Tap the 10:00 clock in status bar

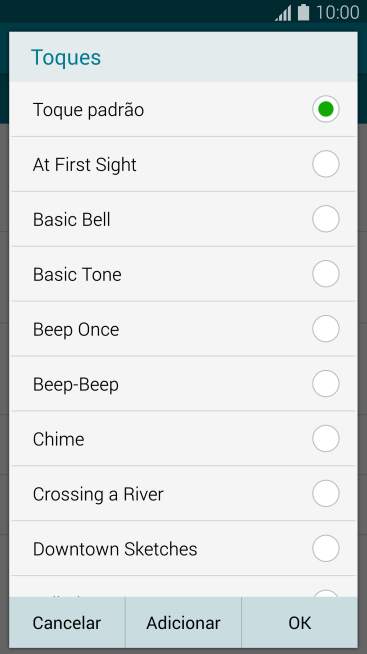pyautogui.click(x=337, y=12)
